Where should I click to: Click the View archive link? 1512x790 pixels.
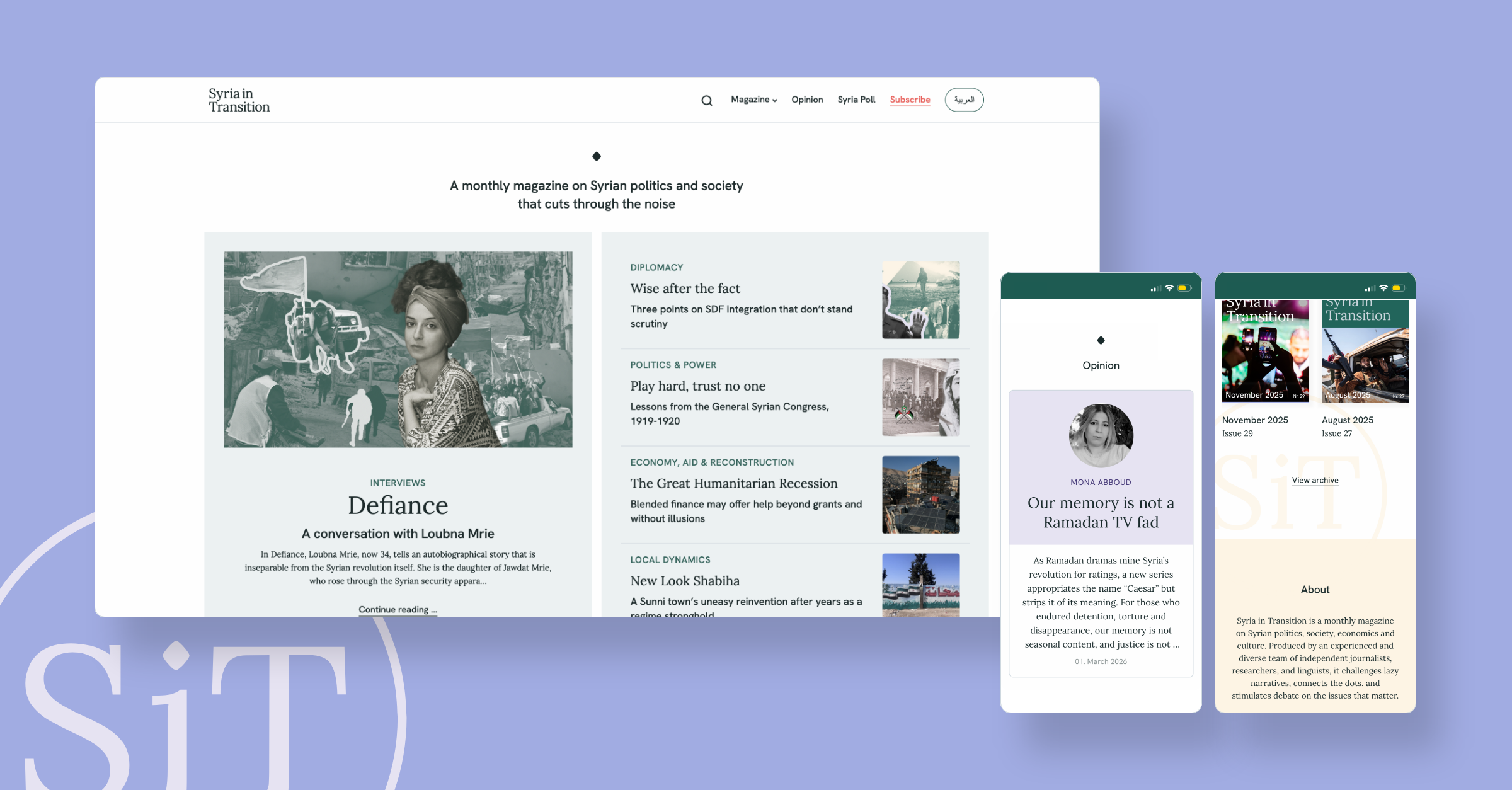[x=1315, y=480]
